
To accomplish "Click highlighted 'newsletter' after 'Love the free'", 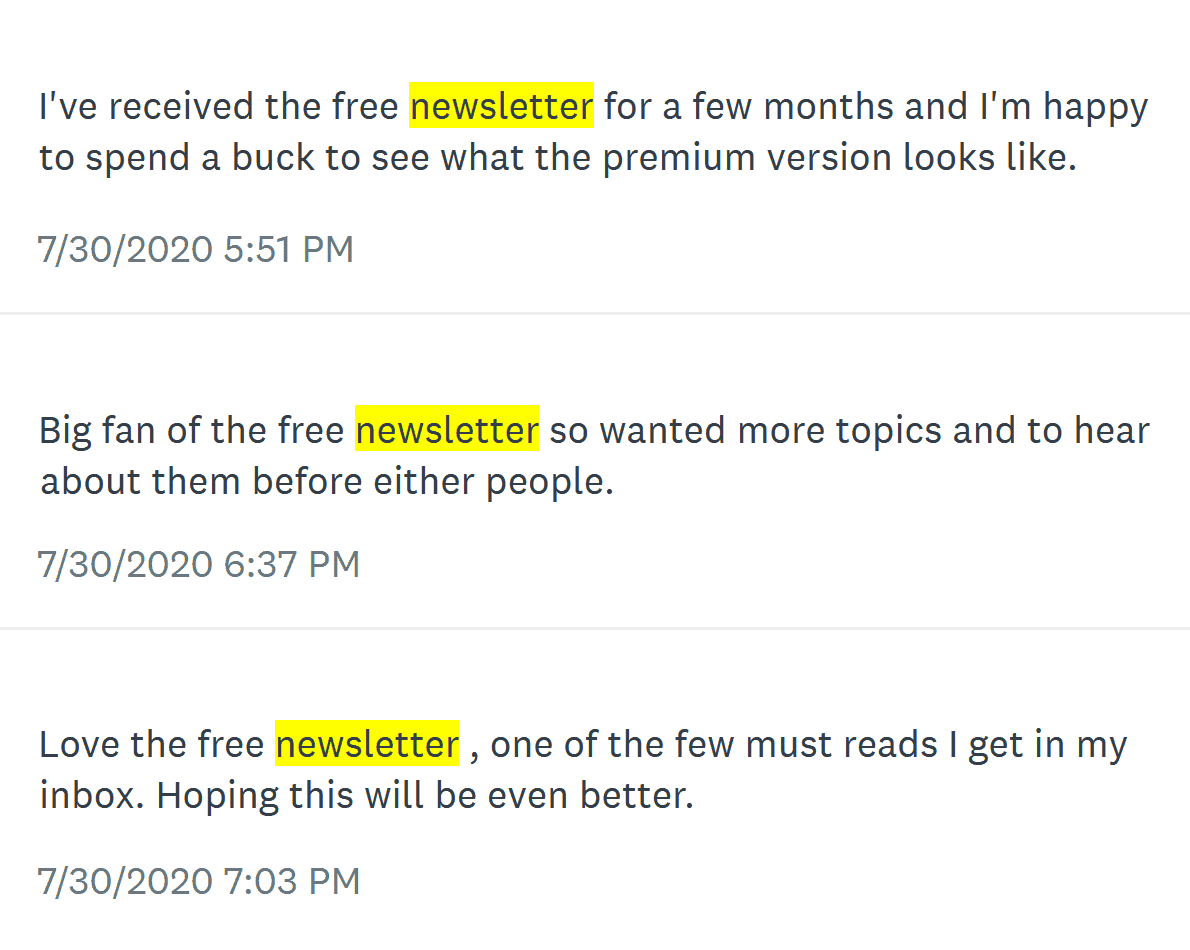I will tap(367, 744).
